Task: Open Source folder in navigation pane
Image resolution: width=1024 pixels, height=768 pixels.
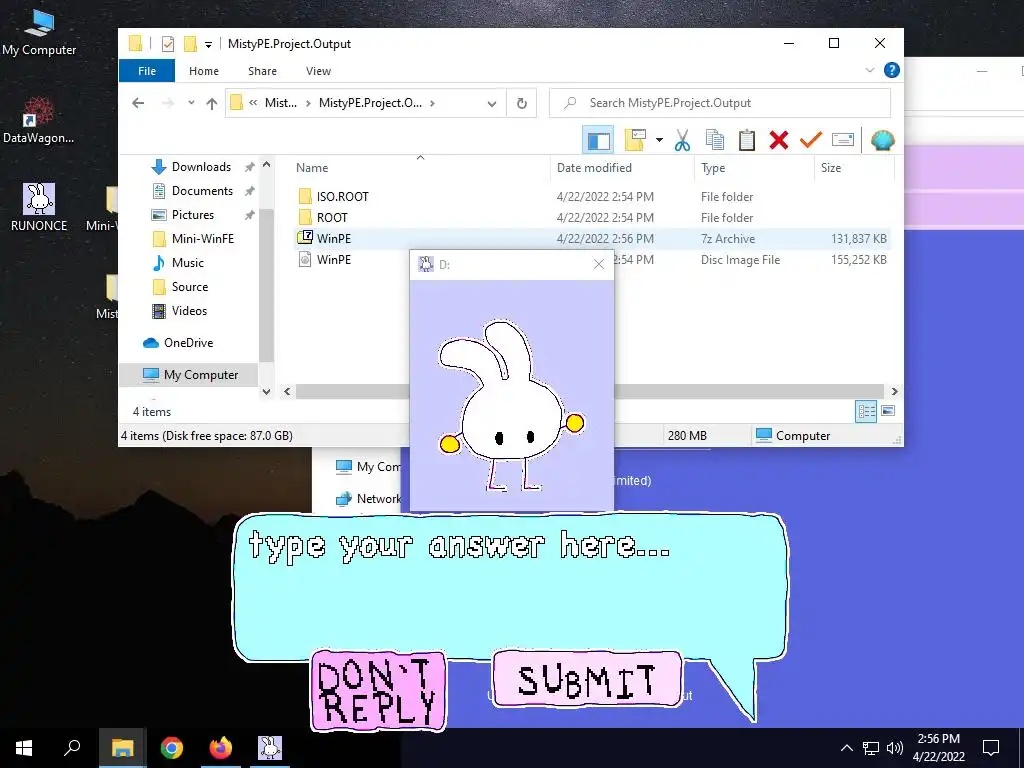Action: (189, 287)
